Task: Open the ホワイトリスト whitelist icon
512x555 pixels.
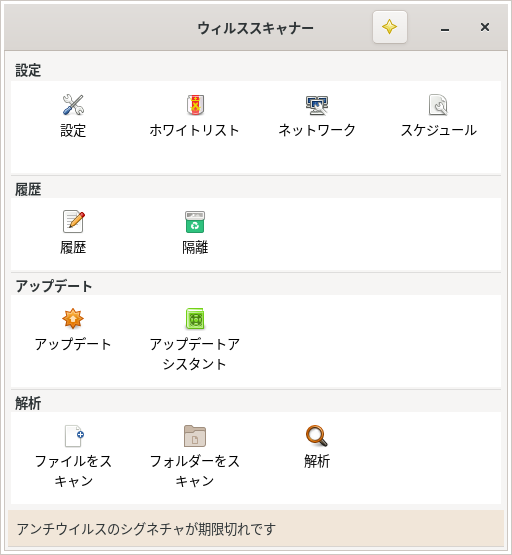Action: pos(195,105)
